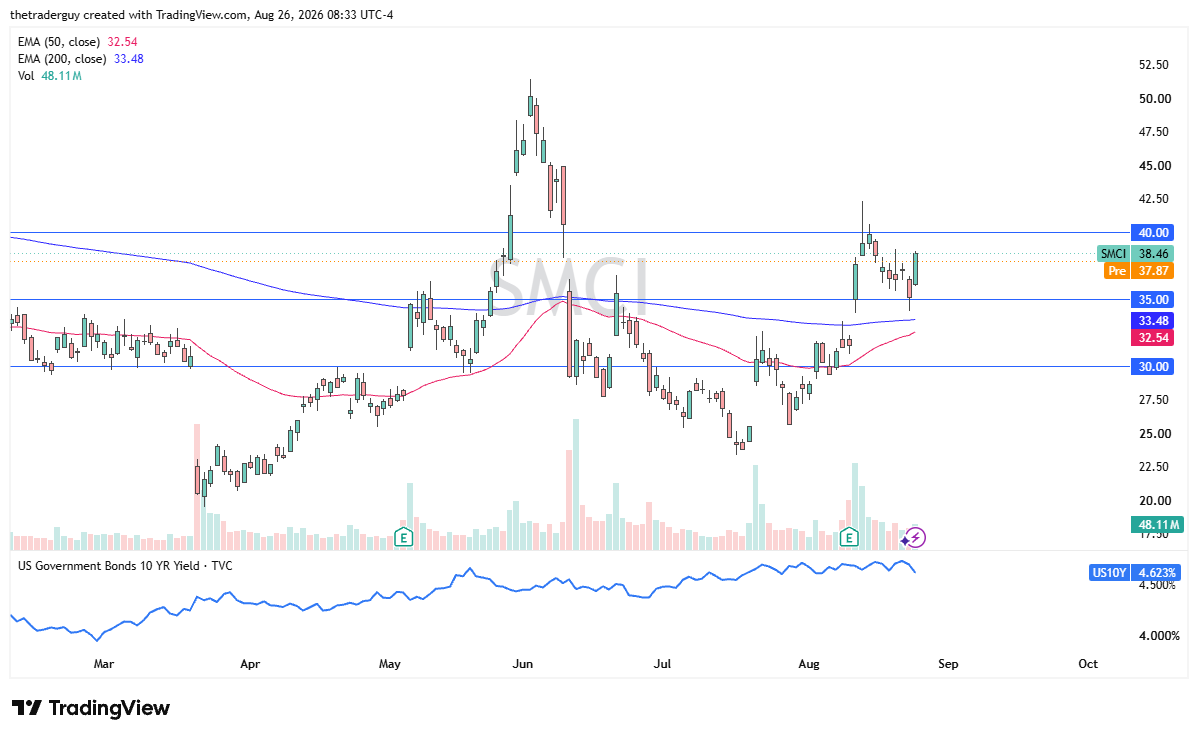The height and width of the screenshot is (738, 1198).
Task: Click the Jun label on the time axis
Action: tap(523, 664)
